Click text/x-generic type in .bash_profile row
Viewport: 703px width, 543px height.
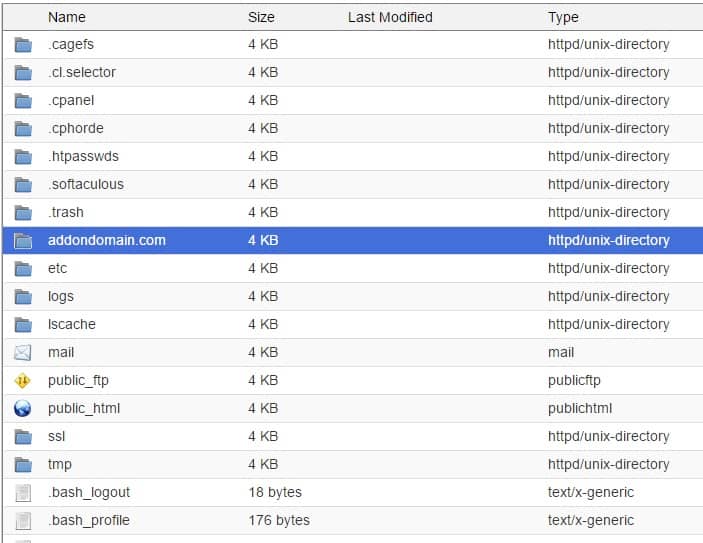click(591, 520)
